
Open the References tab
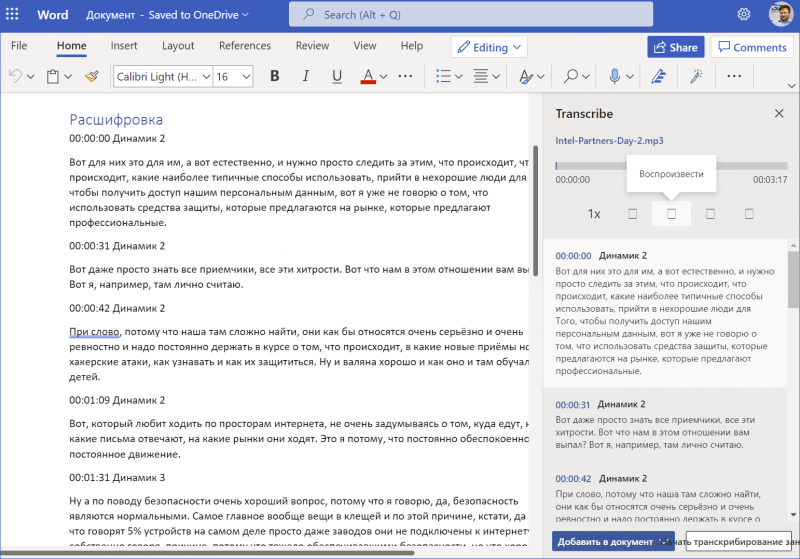point(245,46)
